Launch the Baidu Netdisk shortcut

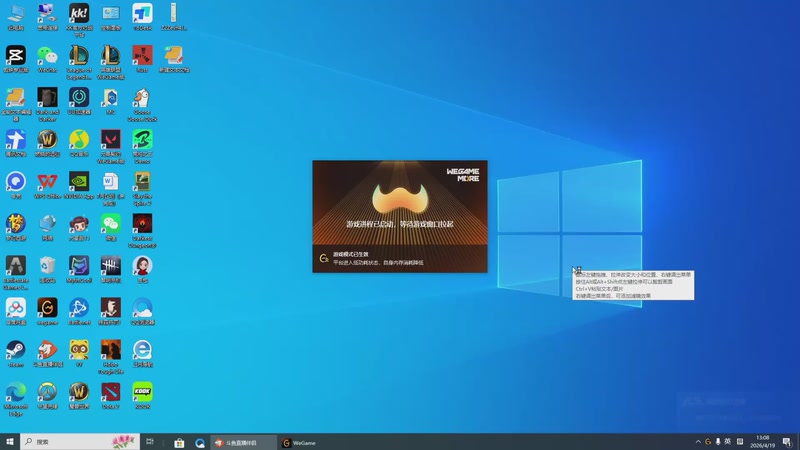(x=16, y=311)
